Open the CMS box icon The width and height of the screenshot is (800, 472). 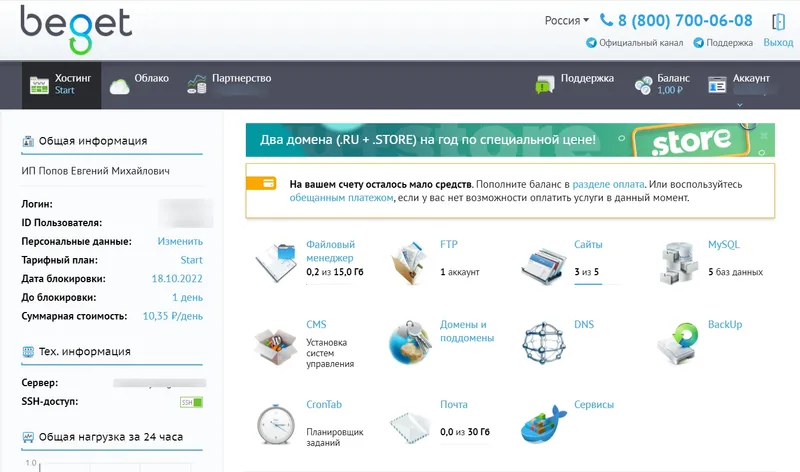coord(276,346)
